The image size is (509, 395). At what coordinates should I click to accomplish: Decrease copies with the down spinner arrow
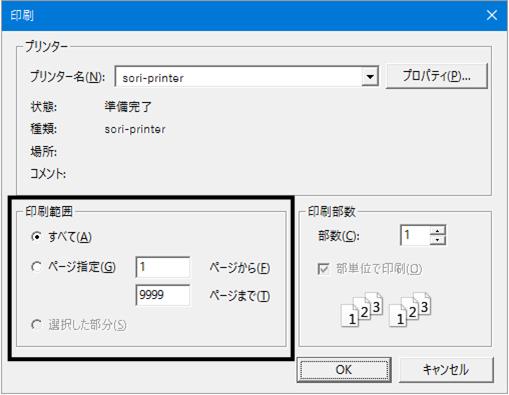(438, 240)
